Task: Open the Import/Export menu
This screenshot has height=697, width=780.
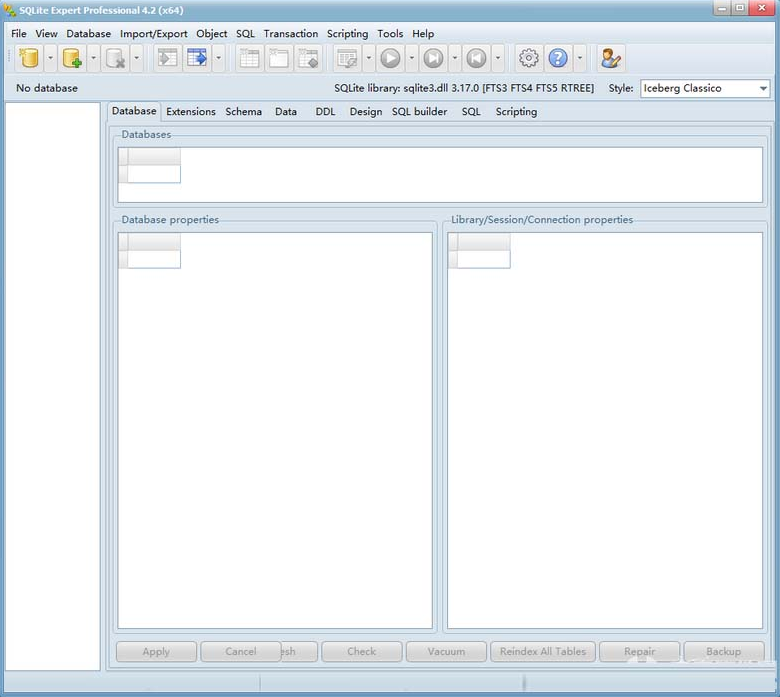Action: coord(153,34)
